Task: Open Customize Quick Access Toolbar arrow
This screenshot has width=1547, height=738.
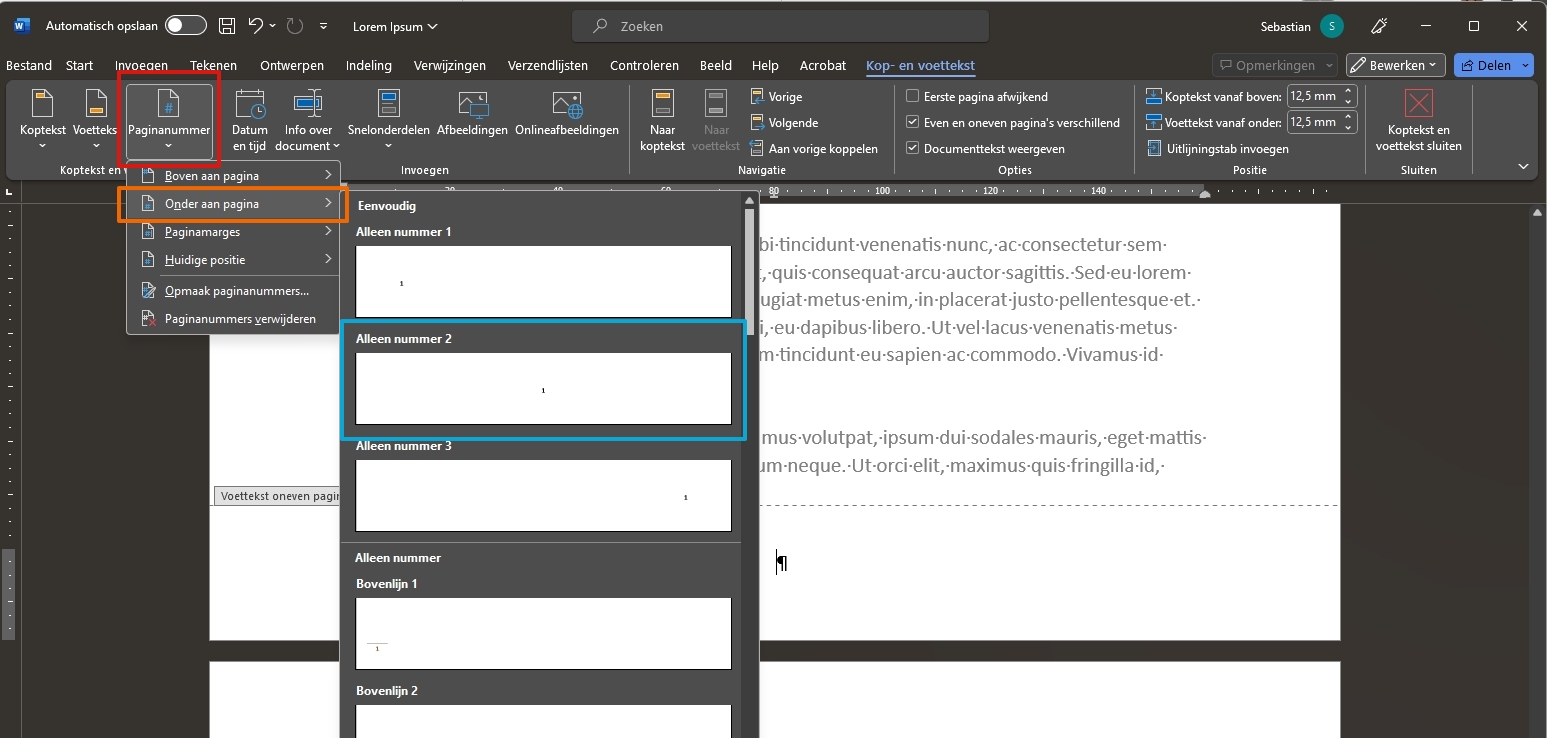Action: [x=323, y=26]
